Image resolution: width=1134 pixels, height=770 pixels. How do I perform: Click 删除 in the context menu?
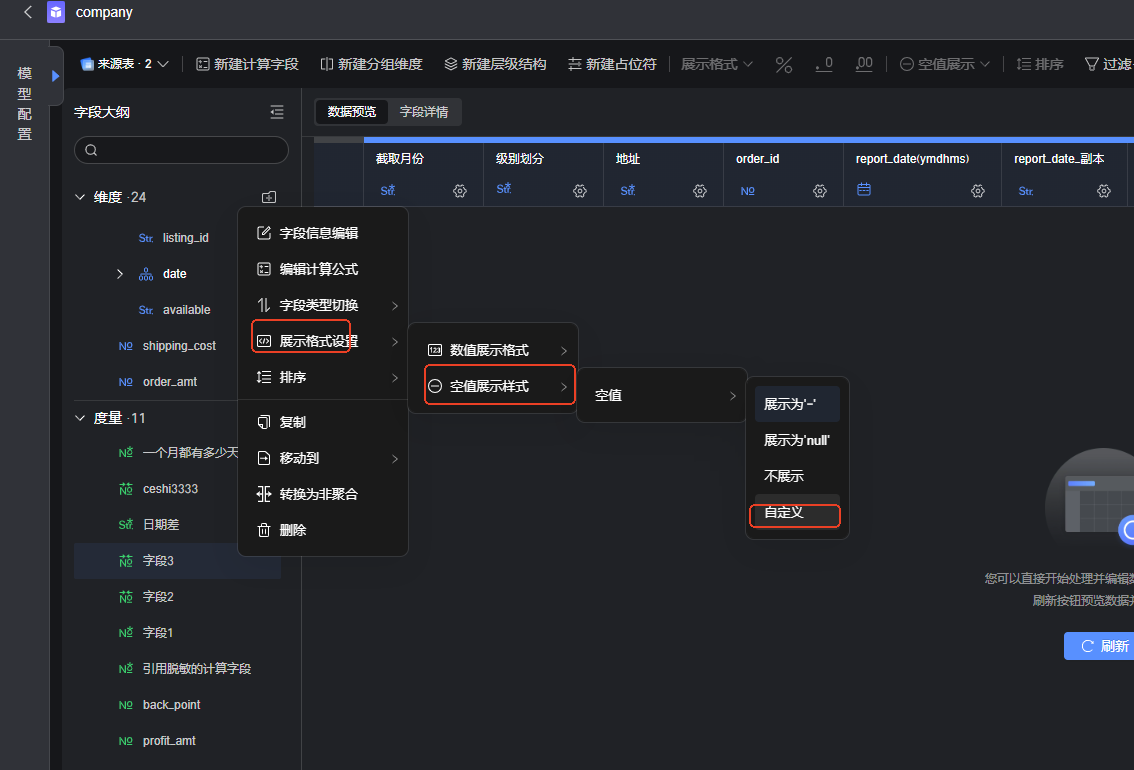[292, 530]
